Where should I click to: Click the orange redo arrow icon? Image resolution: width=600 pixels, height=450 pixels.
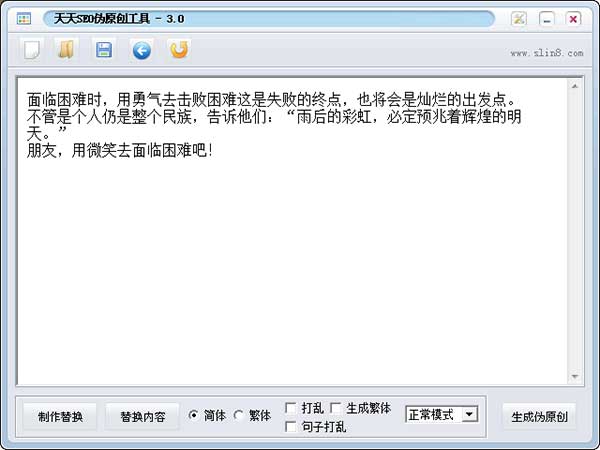179,50
